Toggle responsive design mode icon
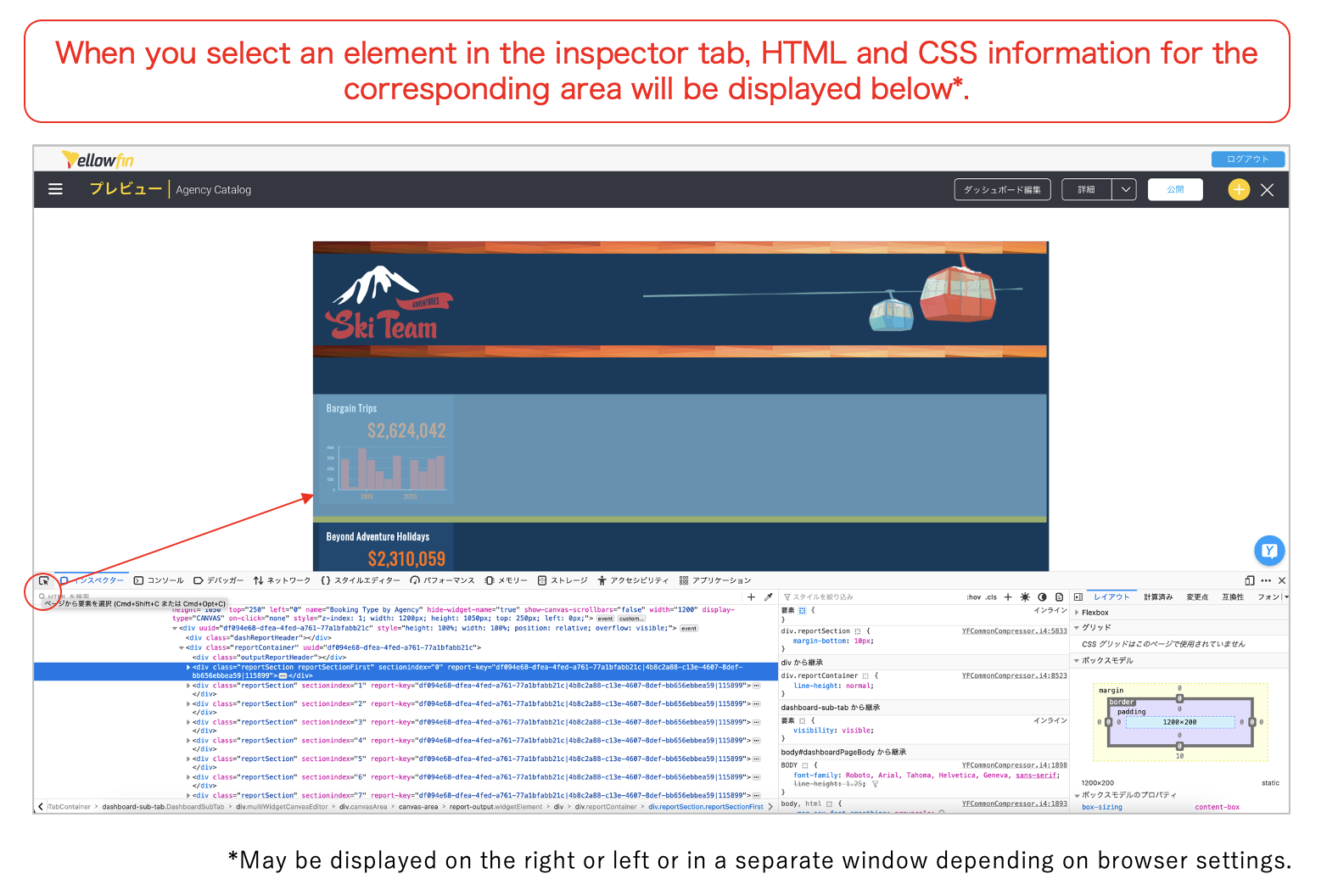This screenshot has height=896, width=1327. [x=1250, y=581]
